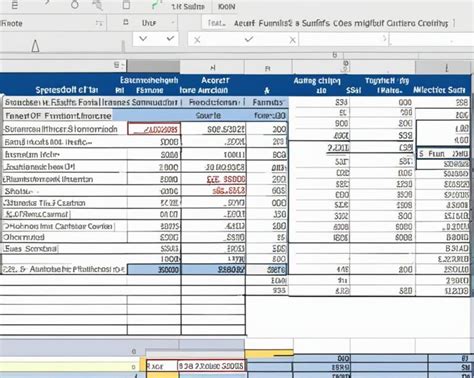
Task: Click the square clipboard icon in toolbar
Action: (x=126, y=5)
